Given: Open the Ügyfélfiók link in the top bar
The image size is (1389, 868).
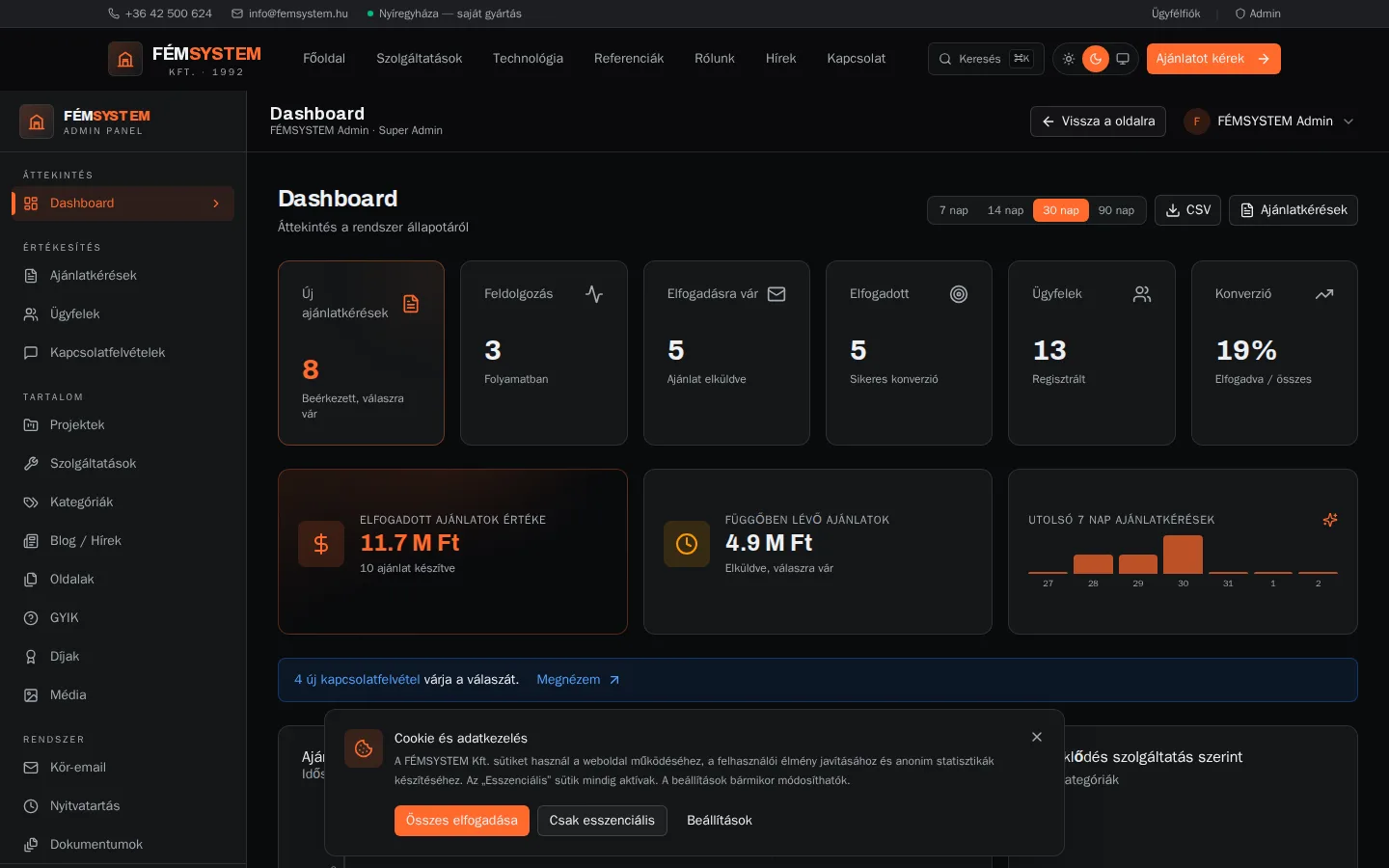Looking at the screenshot, I should [x=1176, y=14].
